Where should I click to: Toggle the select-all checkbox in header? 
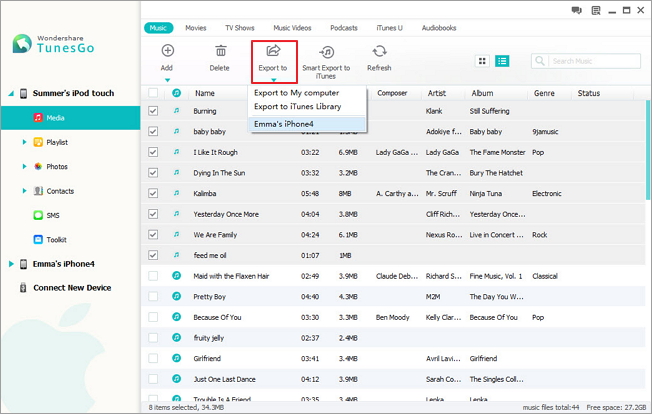[x=153, y=93]
